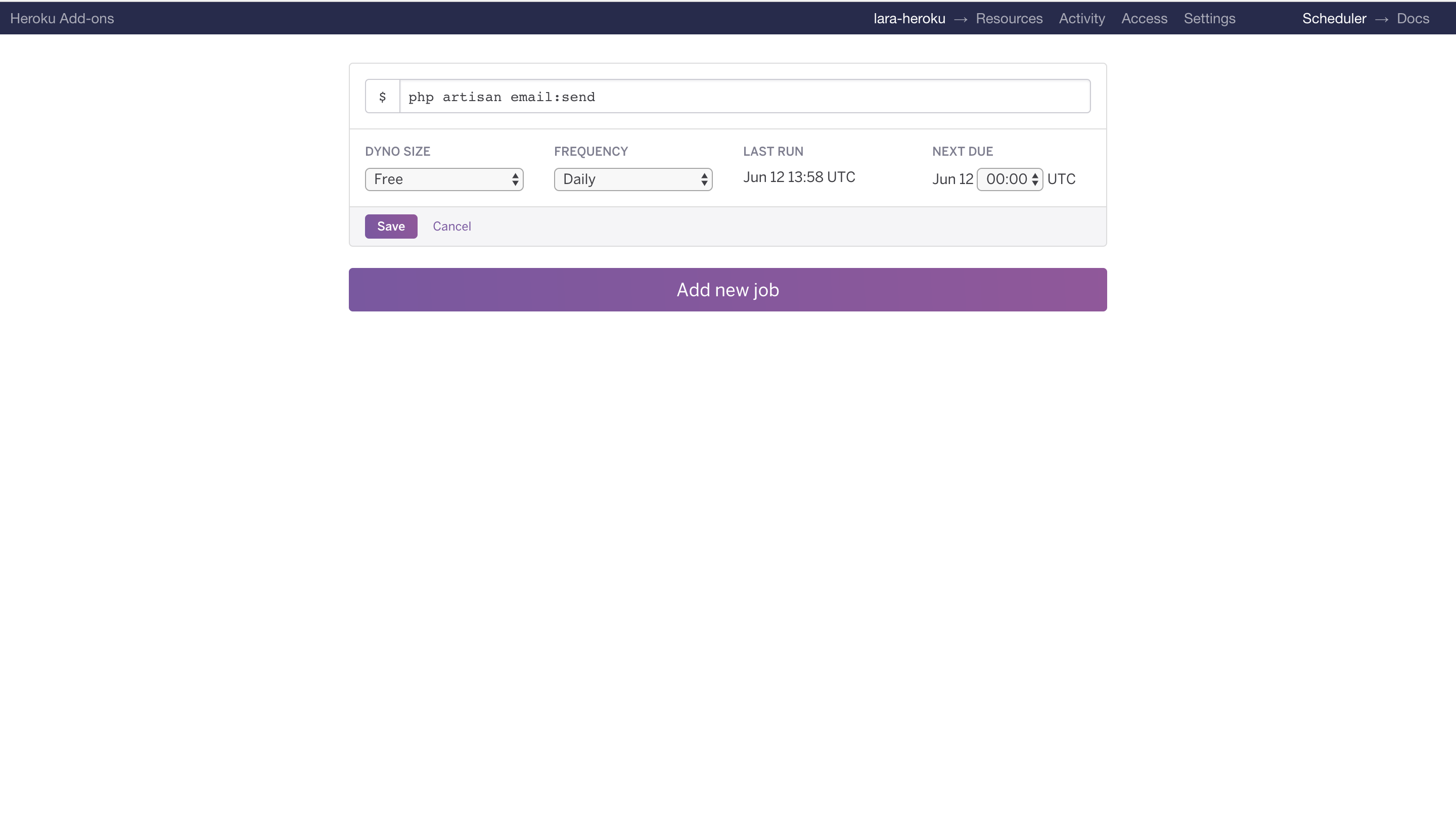
Task: Click the command input field
Action: click(744, 97)
